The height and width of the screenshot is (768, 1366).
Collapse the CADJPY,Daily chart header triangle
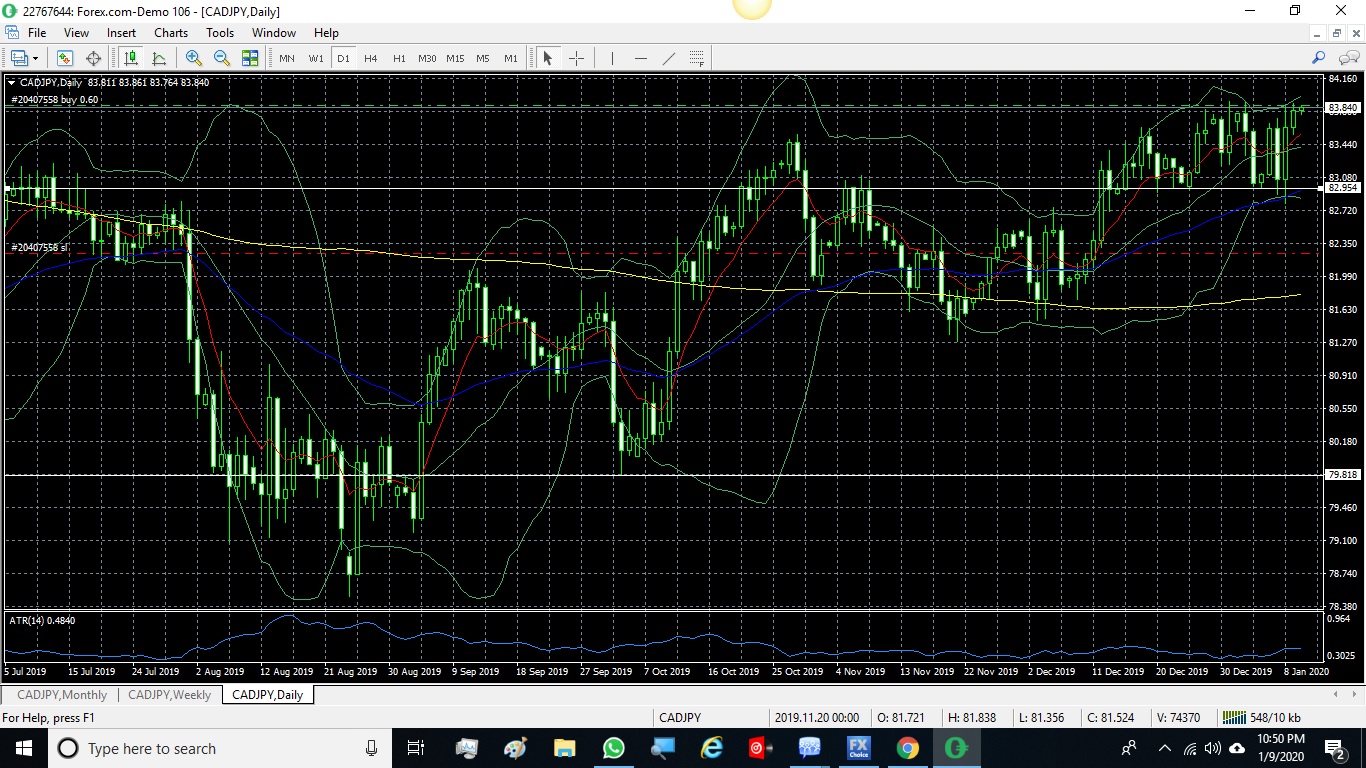click(11, 83)
